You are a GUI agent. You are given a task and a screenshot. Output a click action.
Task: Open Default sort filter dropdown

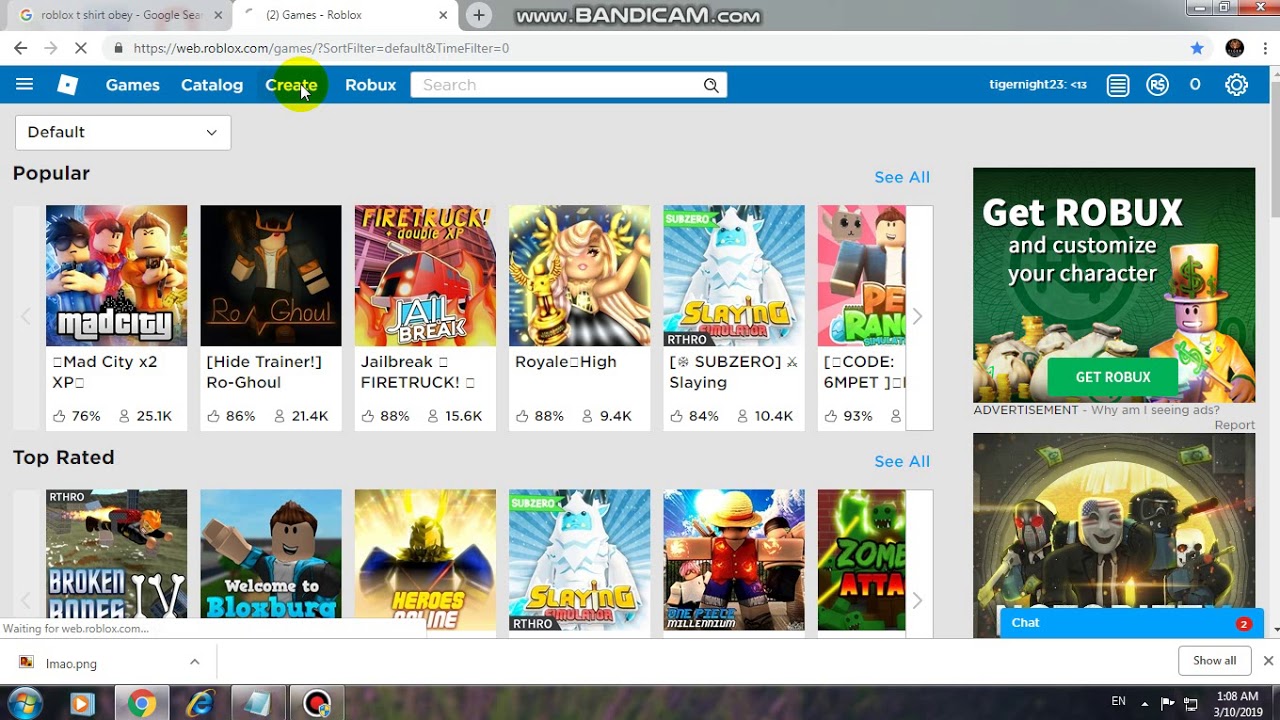pyautogui.click(x=123, y=132)
